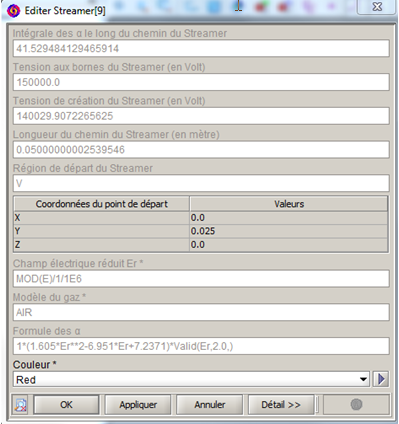Click the Appliquer button
Viewport: 399px width, 424px height.
138,405
